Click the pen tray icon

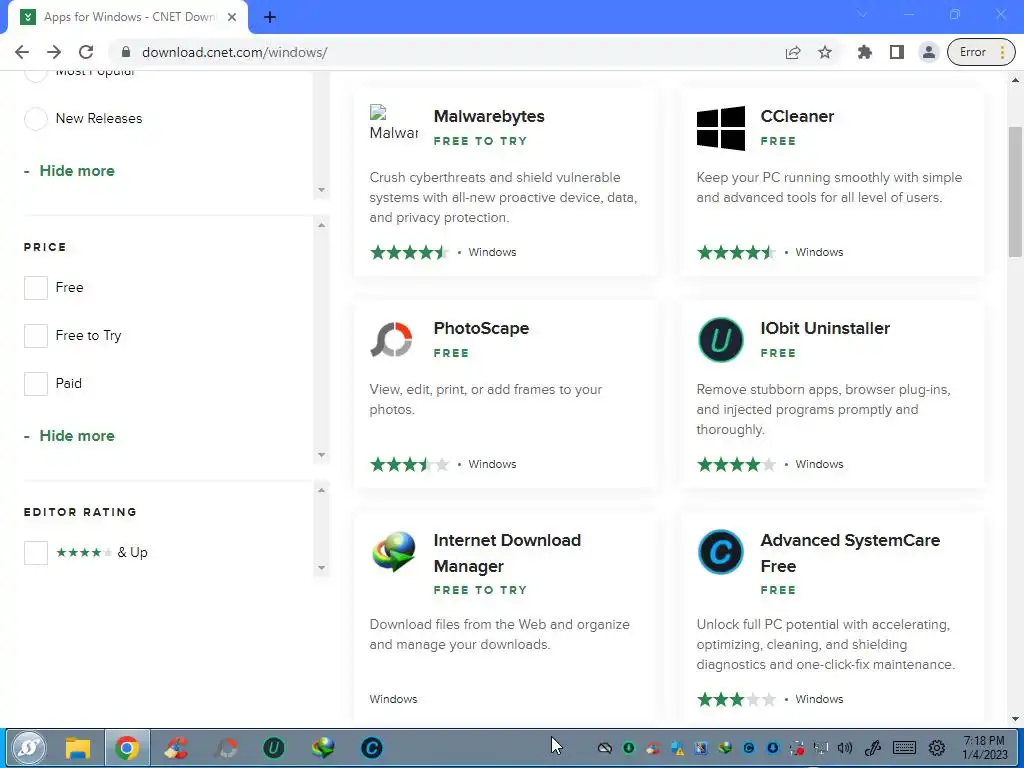coord(872,748)
